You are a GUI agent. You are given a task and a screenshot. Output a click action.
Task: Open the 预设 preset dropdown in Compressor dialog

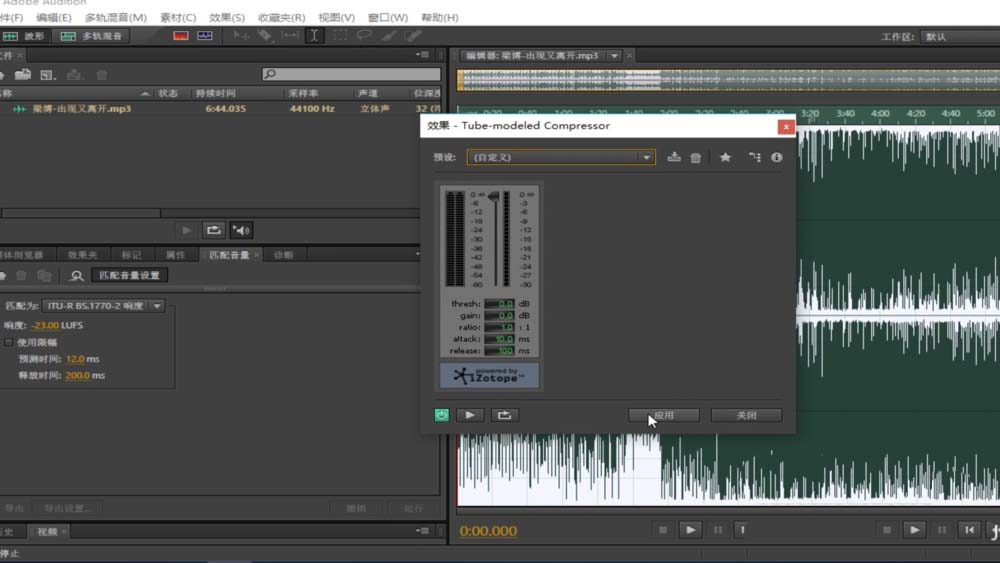(x=561, y=157)
